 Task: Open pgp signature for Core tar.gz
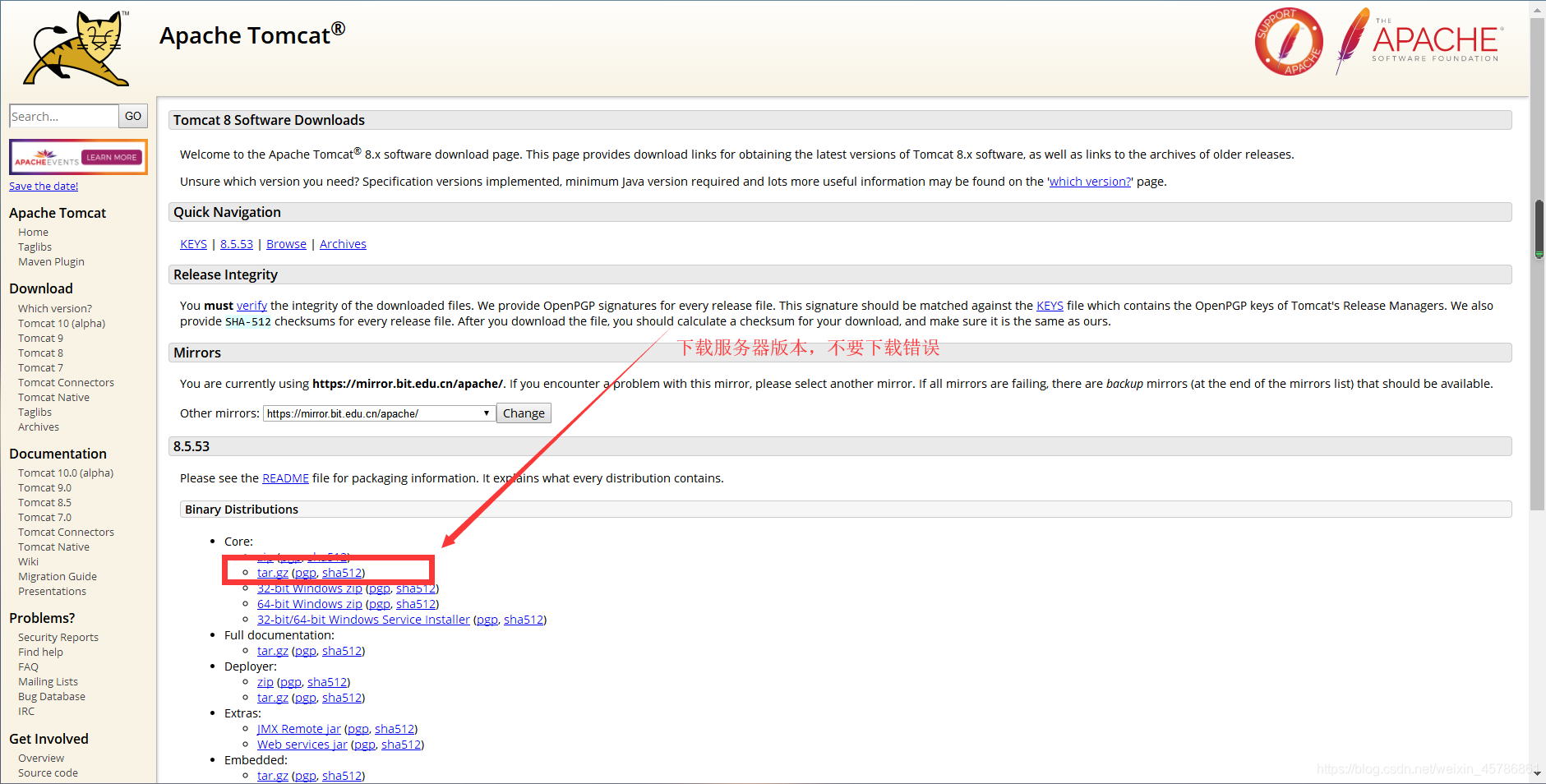[x=305, y=573]
